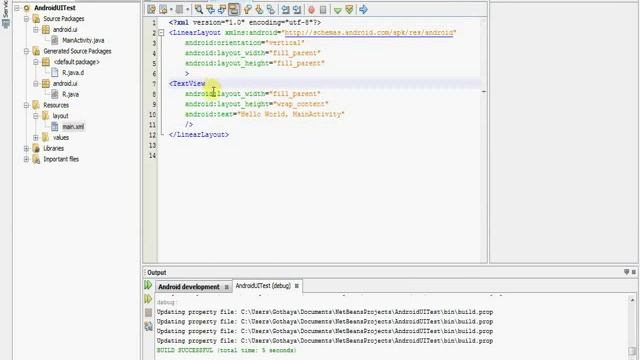The image size is (640, 360).
Task: Collapse the Source Packages node
Action: [x=26, y=19]
